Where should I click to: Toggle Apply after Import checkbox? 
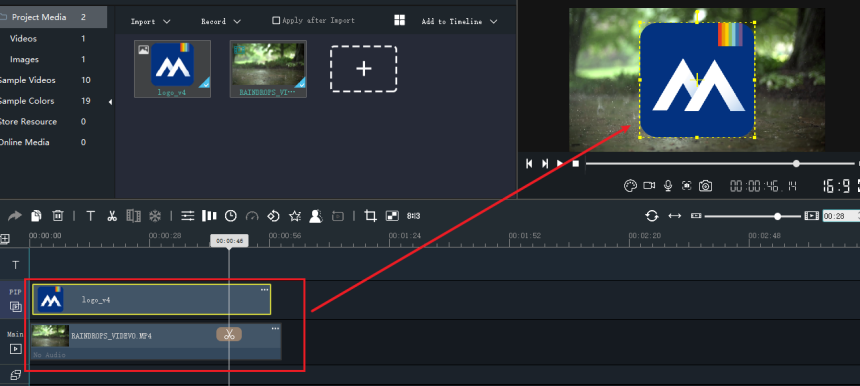tap(276, 20)
